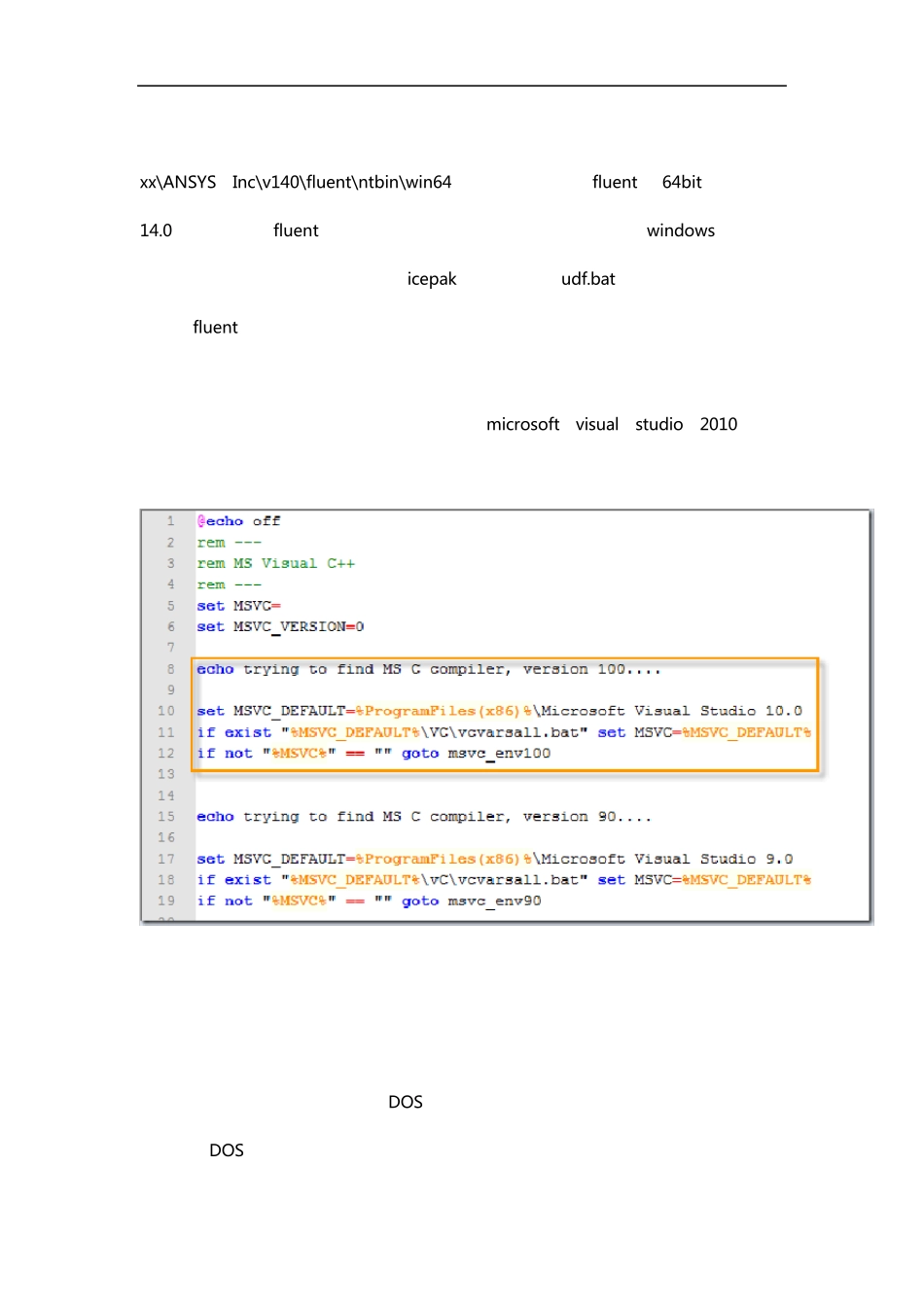Screen dimensions: 924x1307
Task: Click the set line for 'Visual Studio 10.0'
Action: (x=499, y=711)
